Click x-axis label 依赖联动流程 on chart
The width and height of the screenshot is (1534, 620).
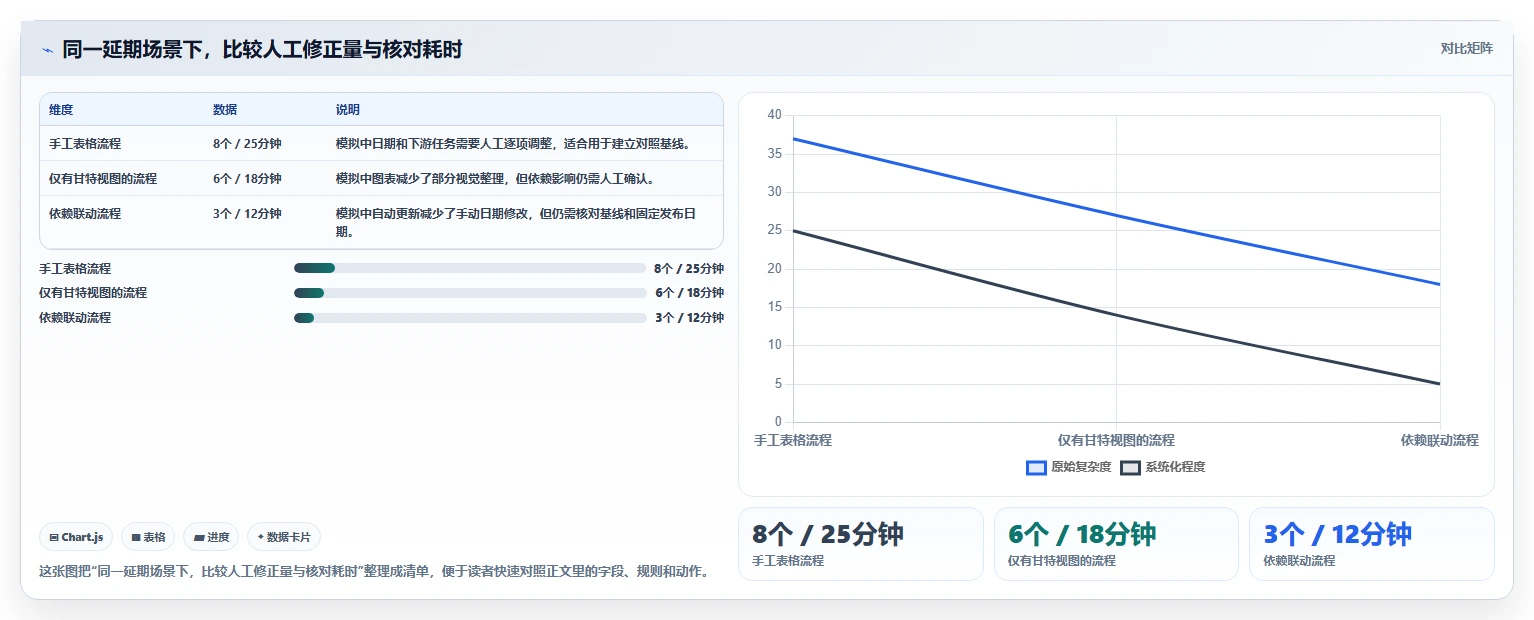pos(1439,440)
